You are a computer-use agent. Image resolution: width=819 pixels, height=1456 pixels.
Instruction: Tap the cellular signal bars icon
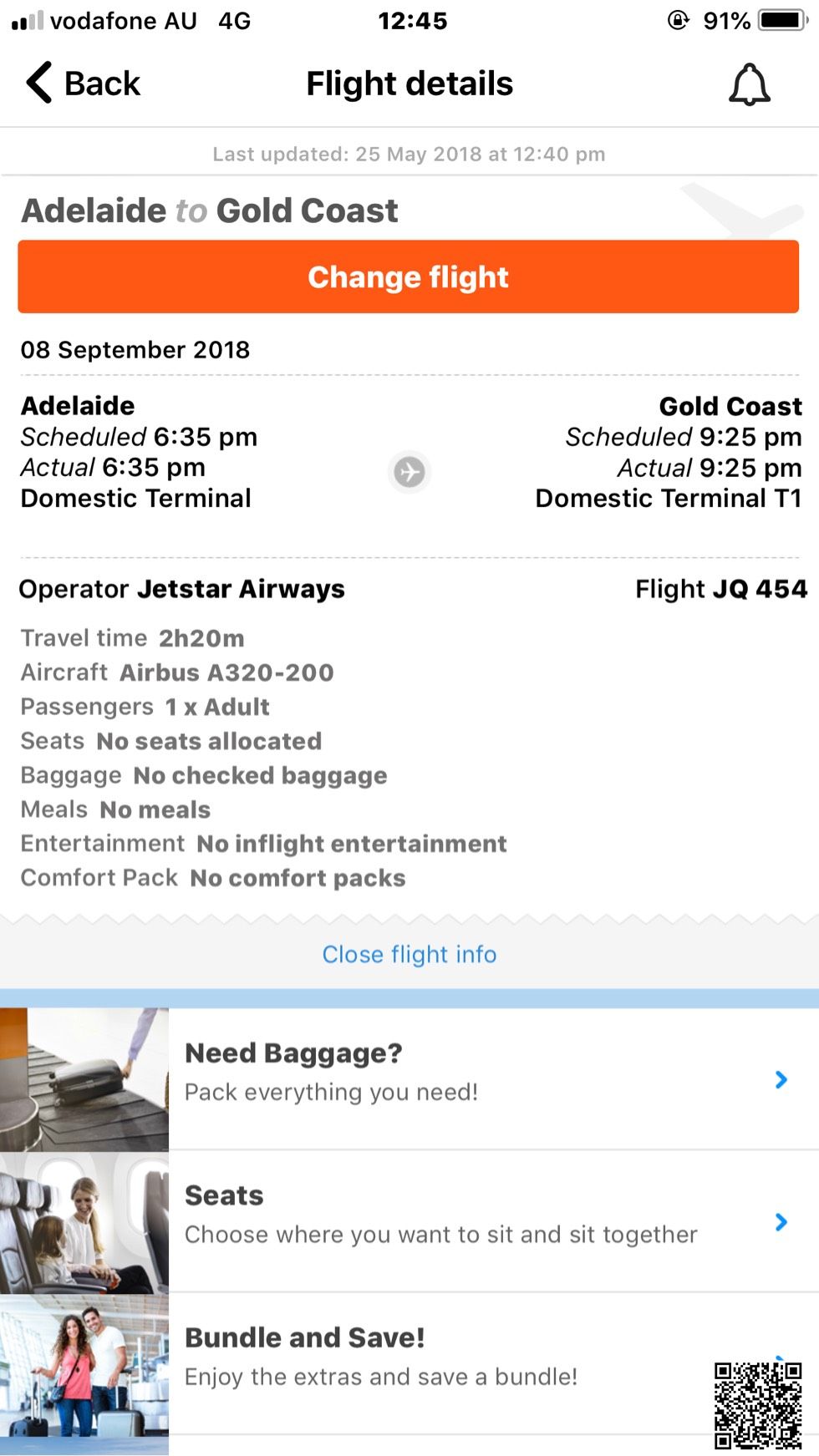pyautogui.click(x=27, y=21)
